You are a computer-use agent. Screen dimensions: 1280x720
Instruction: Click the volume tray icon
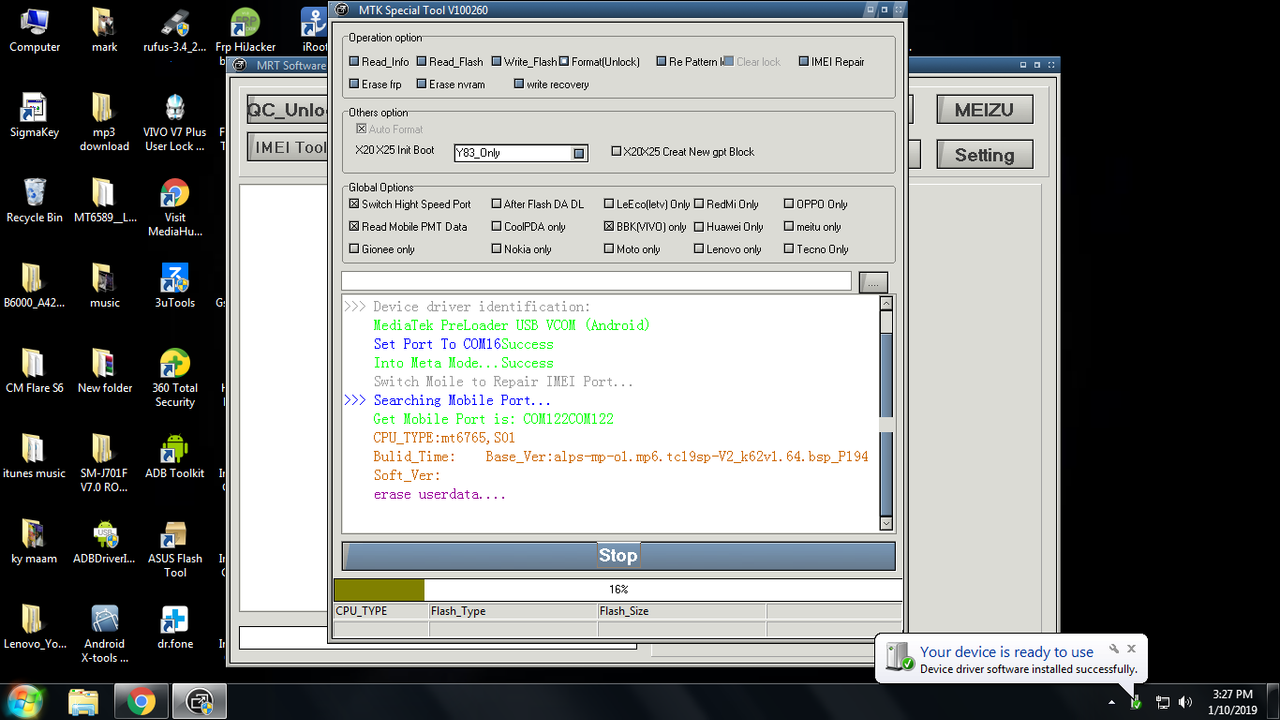click(1186, 702)
